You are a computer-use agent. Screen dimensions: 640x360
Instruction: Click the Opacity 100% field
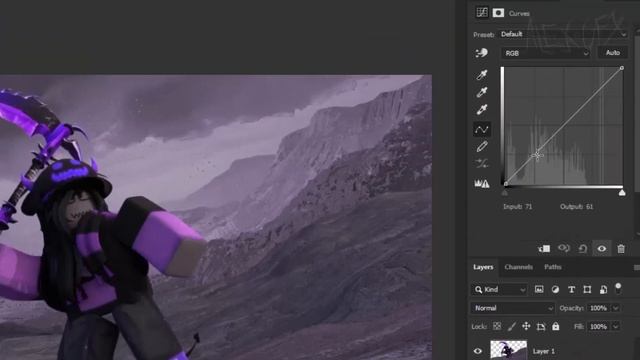pos(599,308)
